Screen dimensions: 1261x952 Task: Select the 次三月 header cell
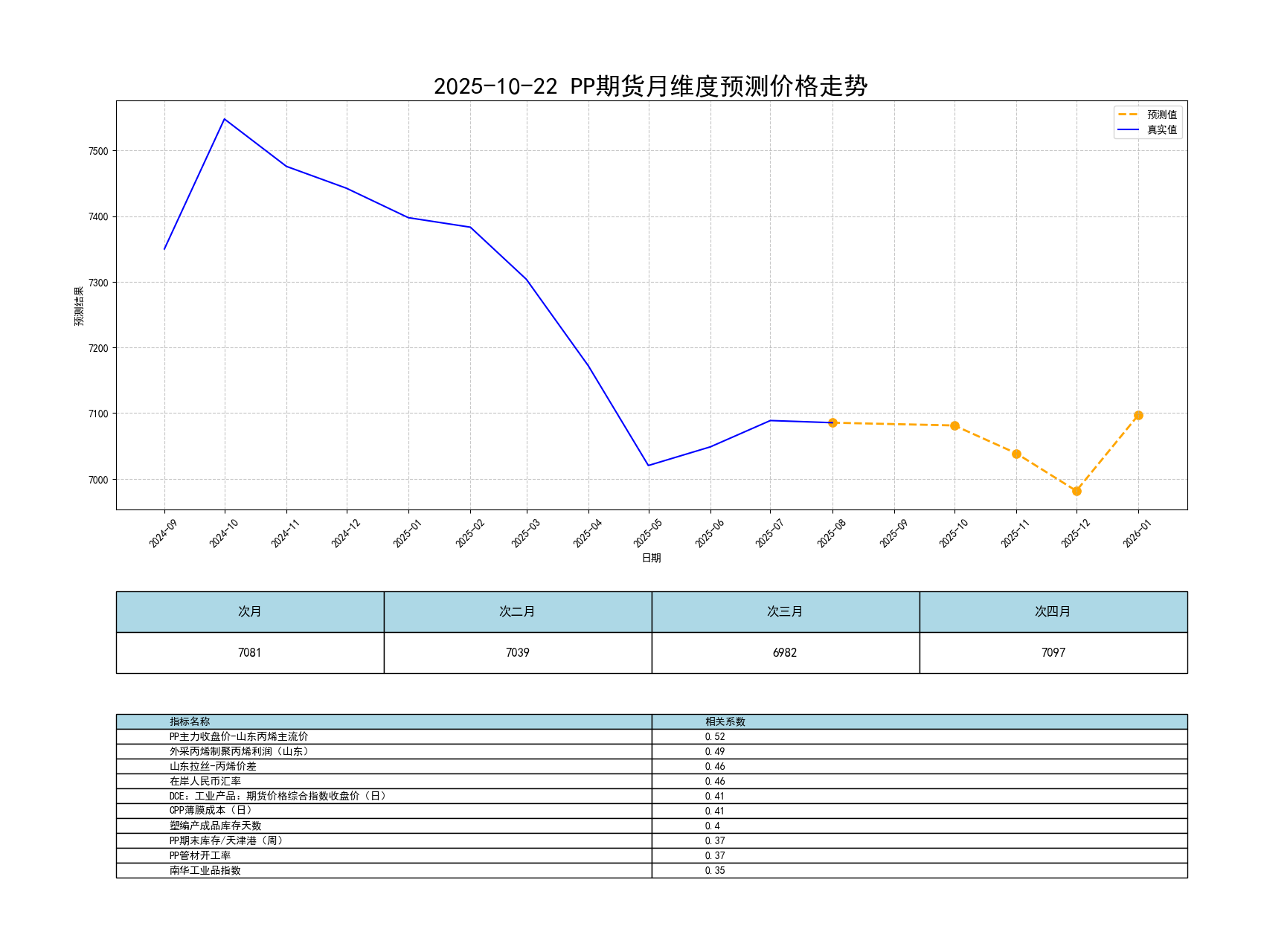pos(785,611)
